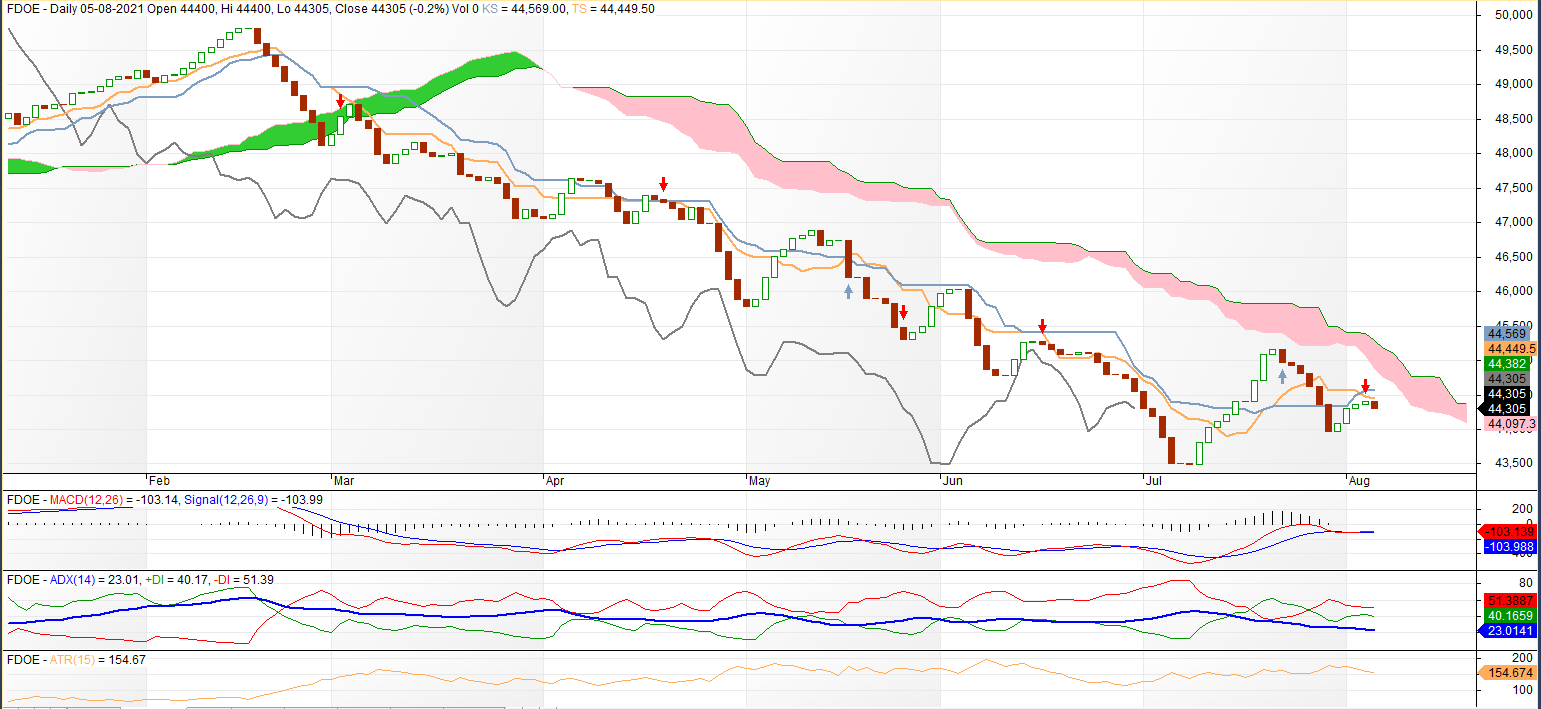The width and height of the screenshot is (1541, 709).
Task: Select the red 51.3887 -DI value tag
Action: click(x=1510, y=600)
